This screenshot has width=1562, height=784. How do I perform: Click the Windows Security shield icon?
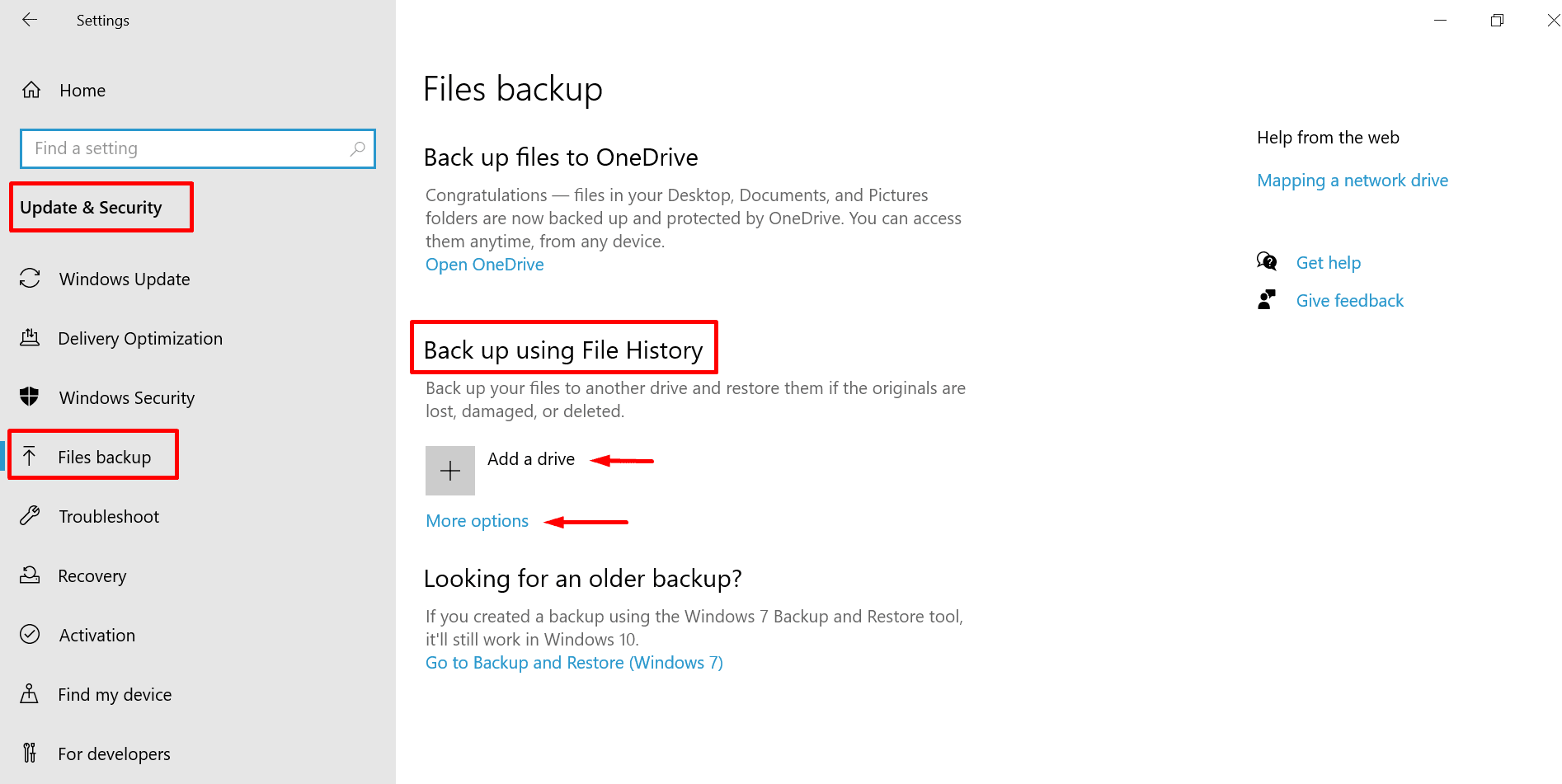point(30,397)
